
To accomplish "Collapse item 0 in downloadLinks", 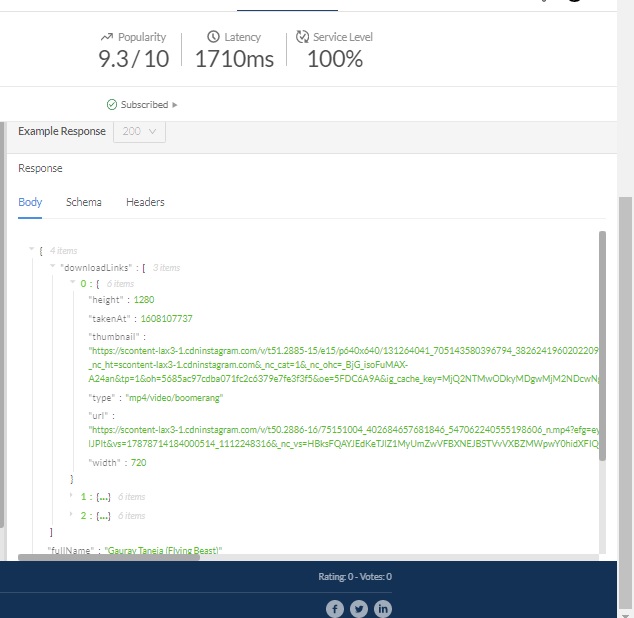I will coord(72,283).
